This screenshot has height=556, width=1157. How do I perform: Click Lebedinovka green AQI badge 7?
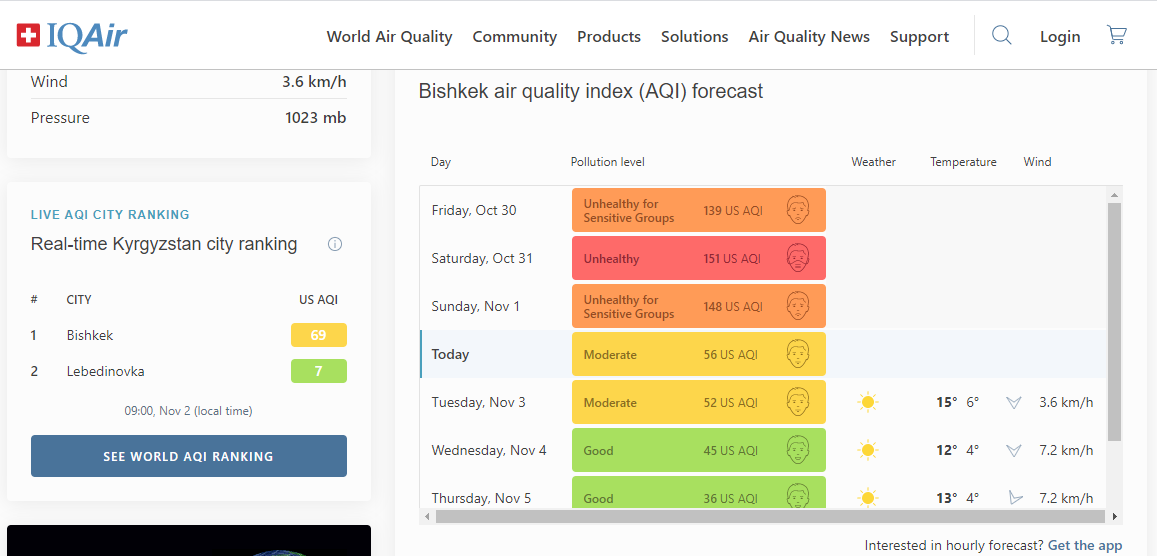click(318, 371)
